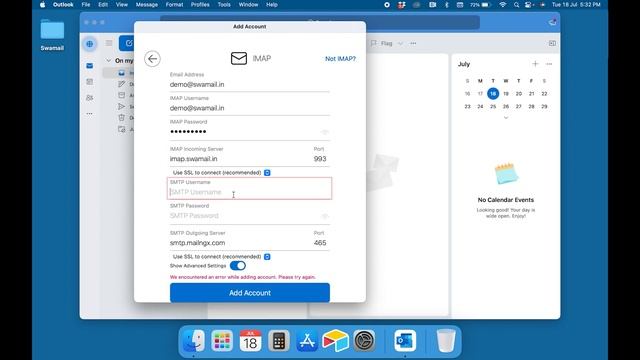The height and width of the screenshot is (360, 640).
Task: Select the Deleted Items trash folder icon
Action: tap(122, 118)
